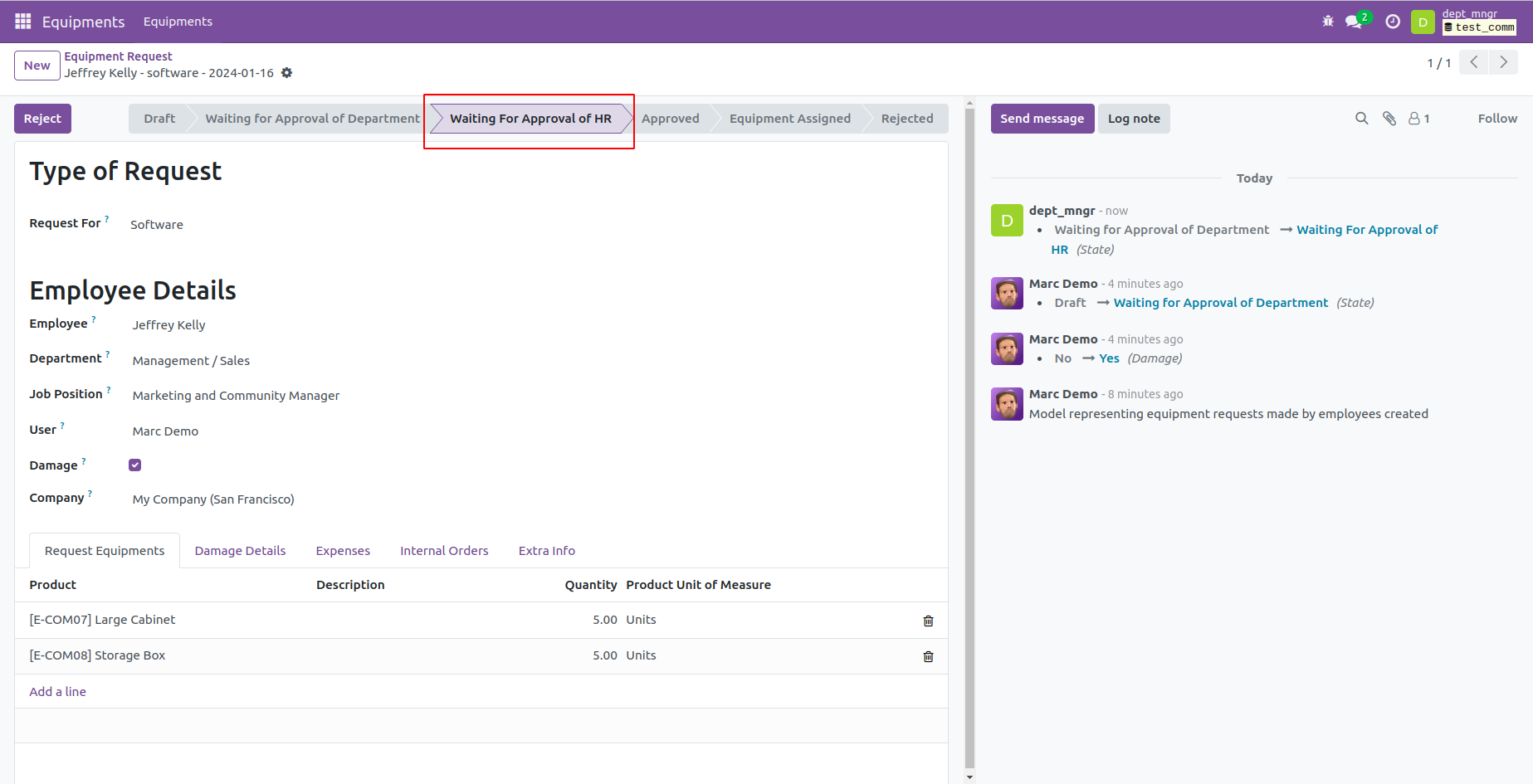1533x784 pixels.
Task: Select the Equipment Assigned stage
Action: tap(789, 119)
